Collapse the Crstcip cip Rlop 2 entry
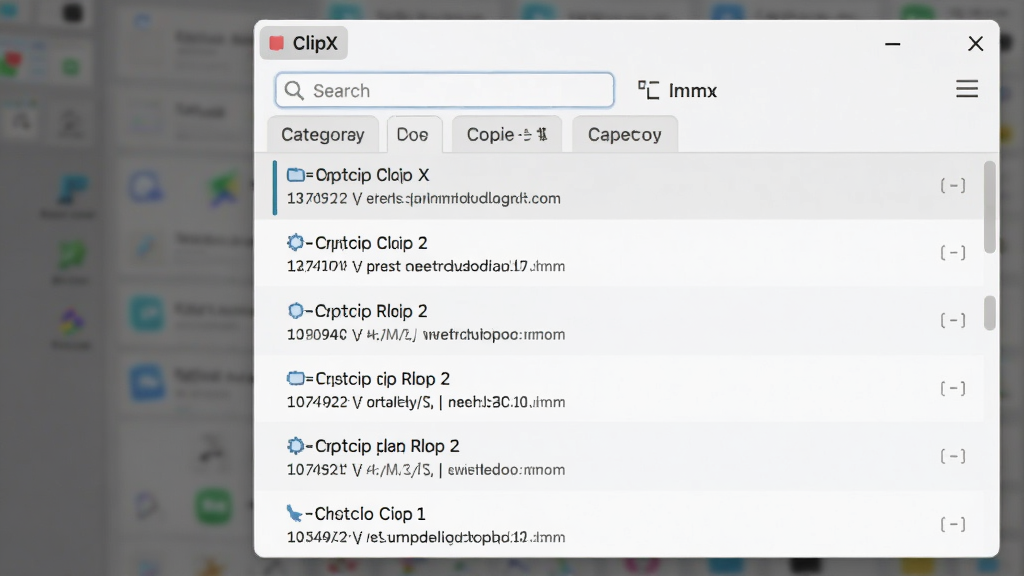1024x576 pixels. click(953, 389)
